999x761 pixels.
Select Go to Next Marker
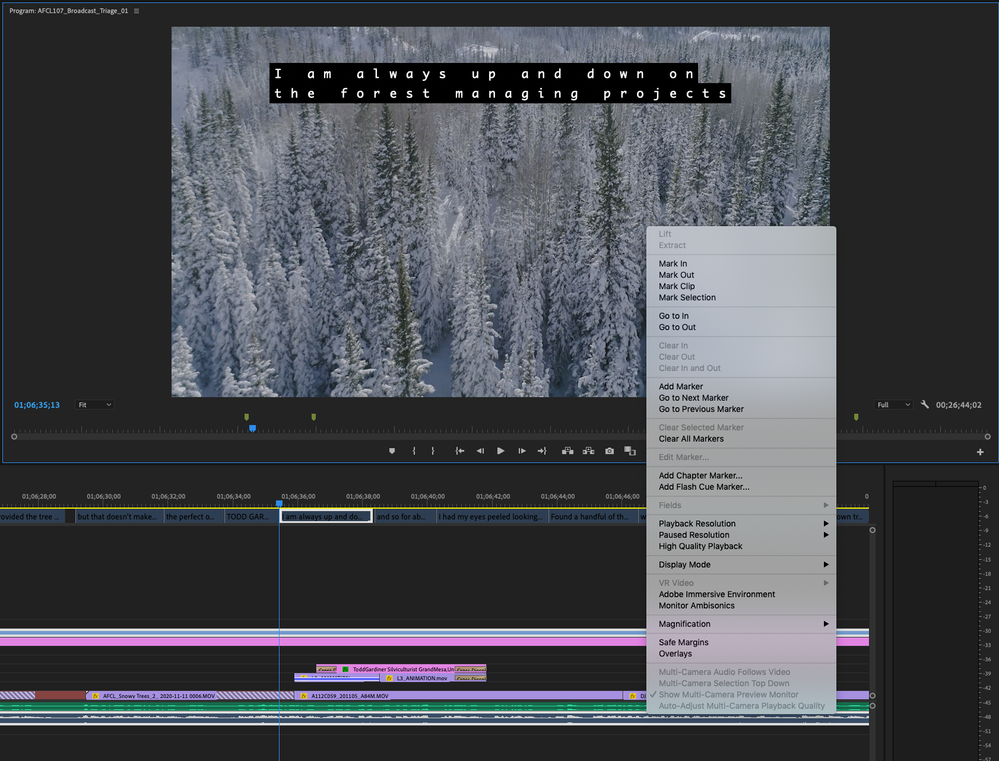coord(742,398)
